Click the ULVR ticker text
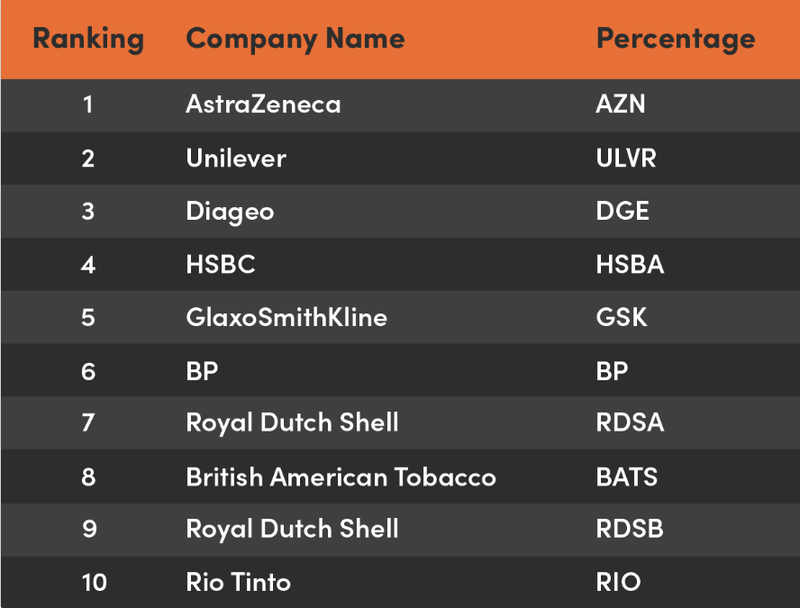Screen dimensions: 800x608 point(626,158)
